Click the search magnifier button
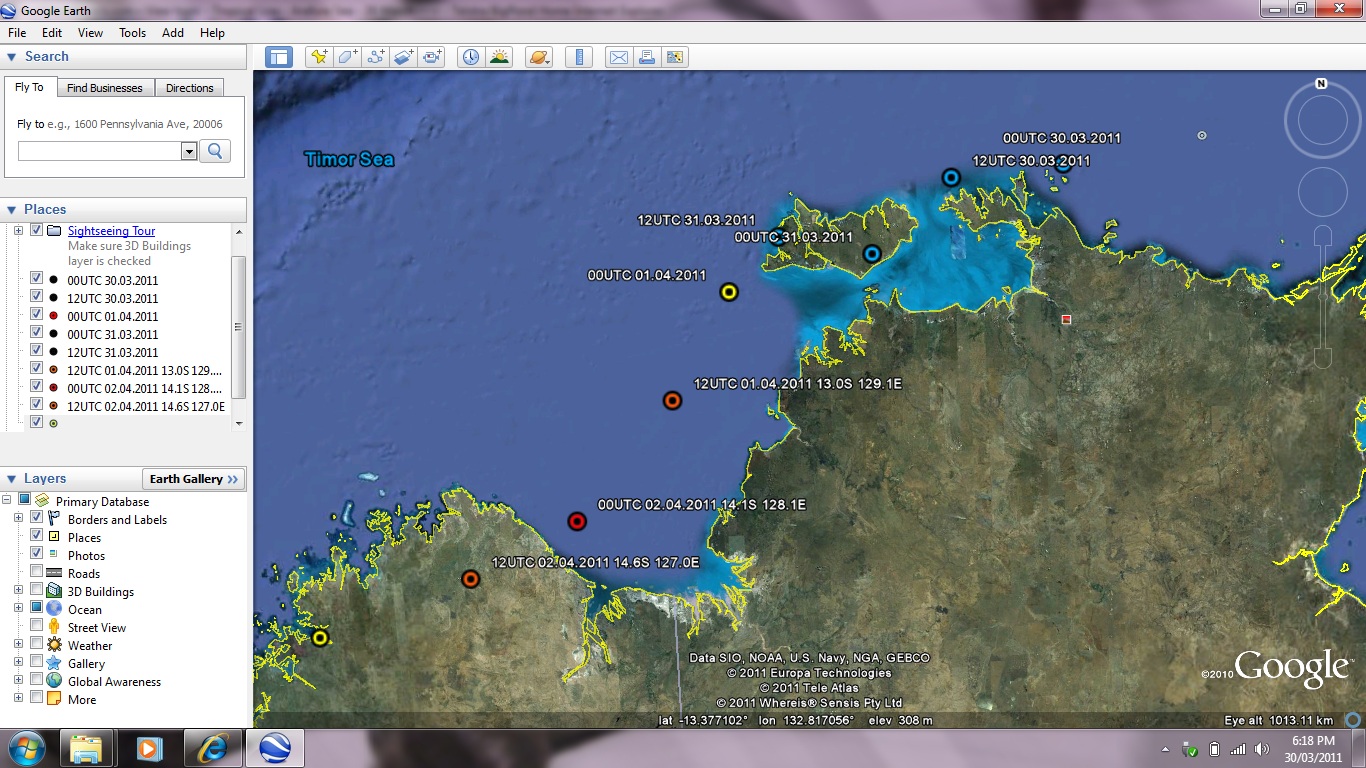This screenshot has width=1366, height=768. click(x=214, y=151)
